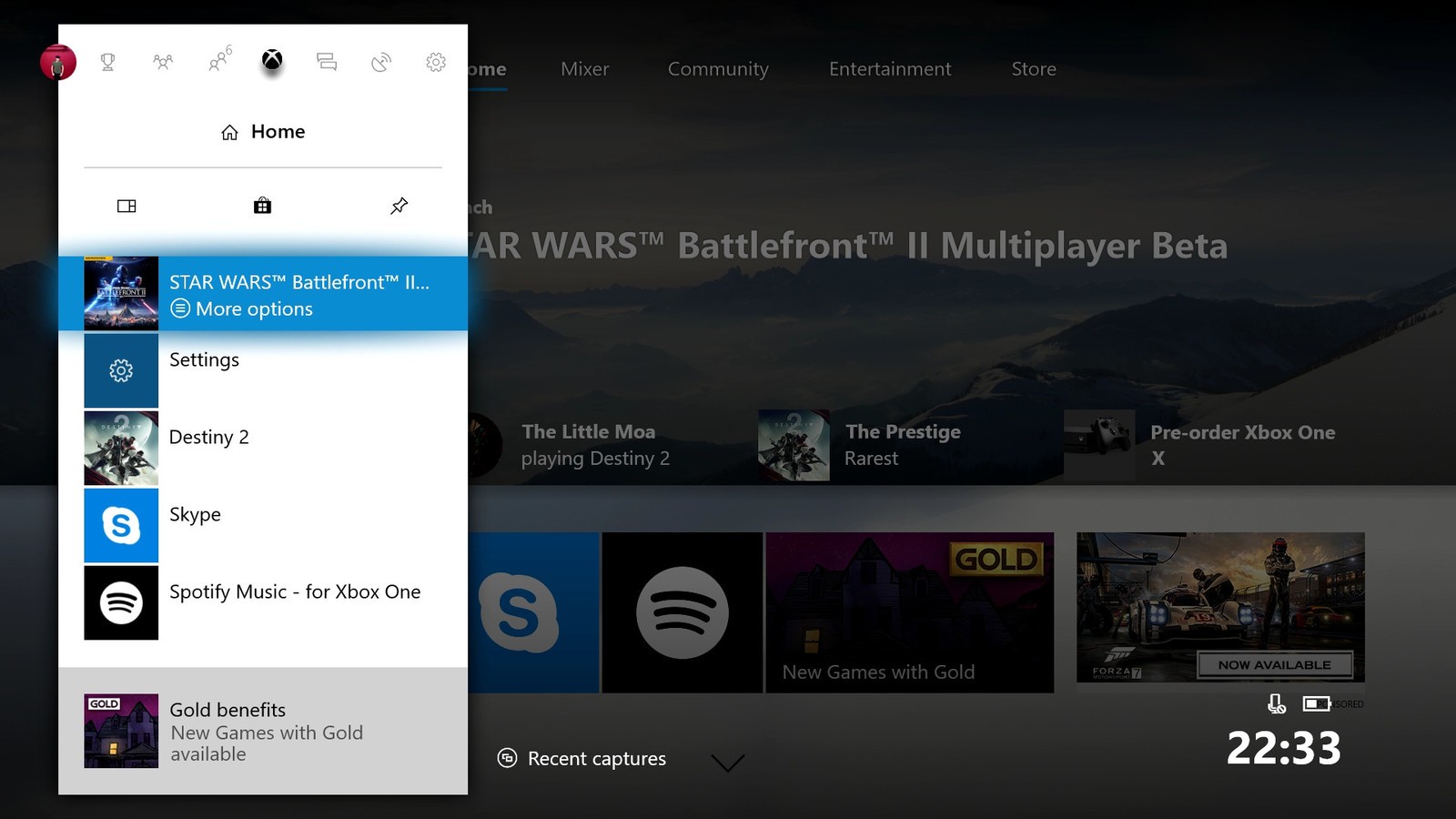Screen dimensions: 1456x819
Task: Open the Messages chat icon
Action: click(327, 62)
